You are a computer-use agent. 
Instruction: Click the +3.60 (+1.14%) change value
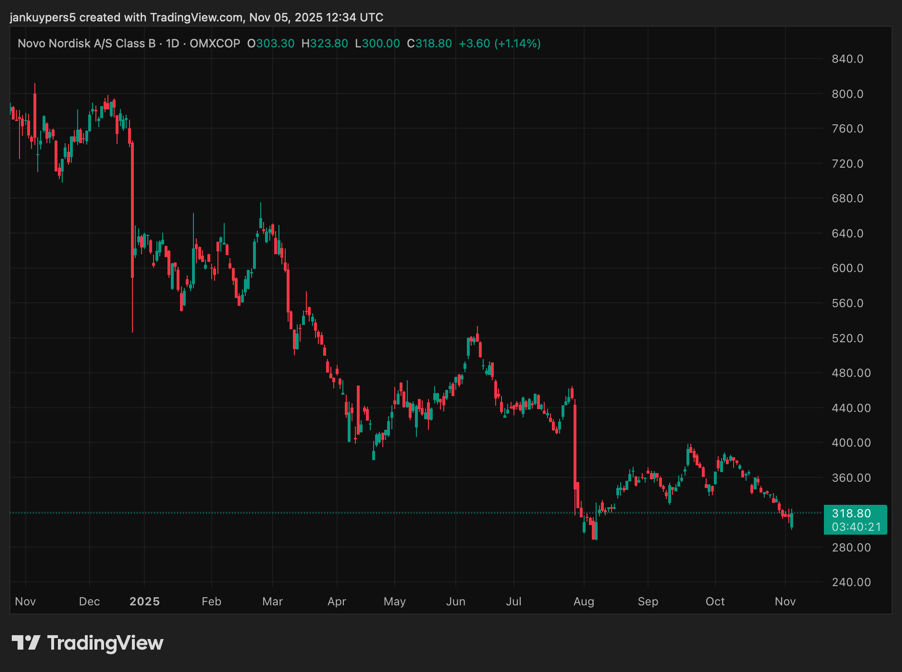pyautogui.click(x=499, y=44)
